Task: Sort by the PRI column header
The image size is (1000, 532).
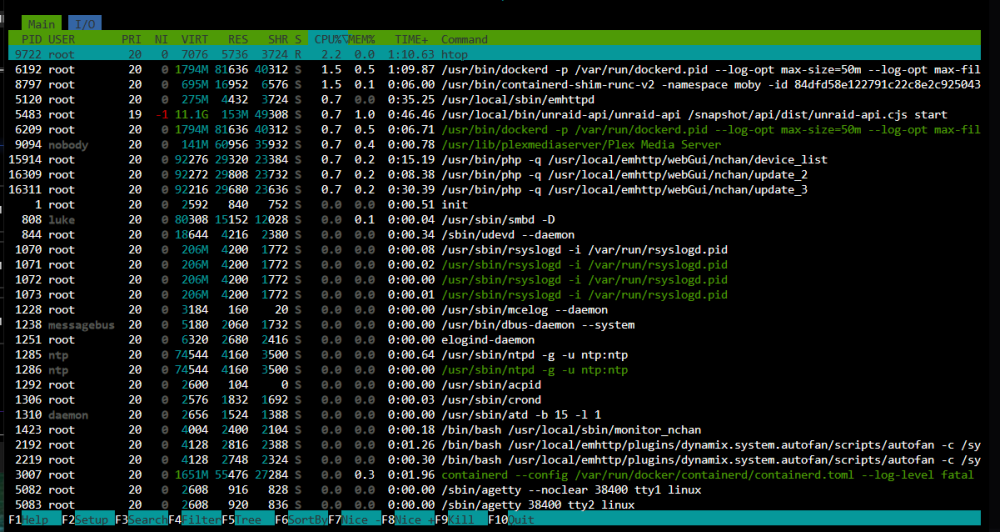Action: [x=132, y=40]
